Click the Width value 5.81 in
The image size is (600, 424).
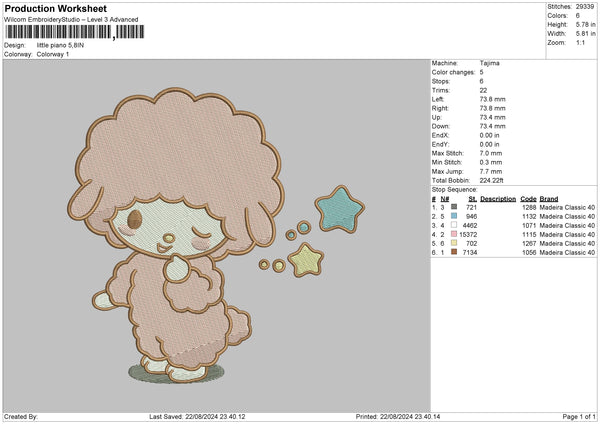coord(585,34)
